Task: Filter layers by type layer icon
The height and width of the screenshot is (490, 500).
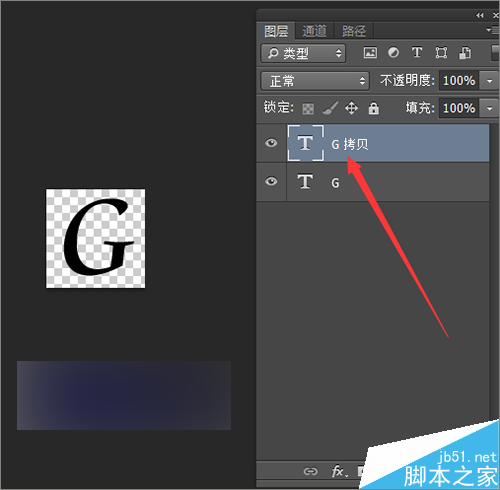Action: 417,52
